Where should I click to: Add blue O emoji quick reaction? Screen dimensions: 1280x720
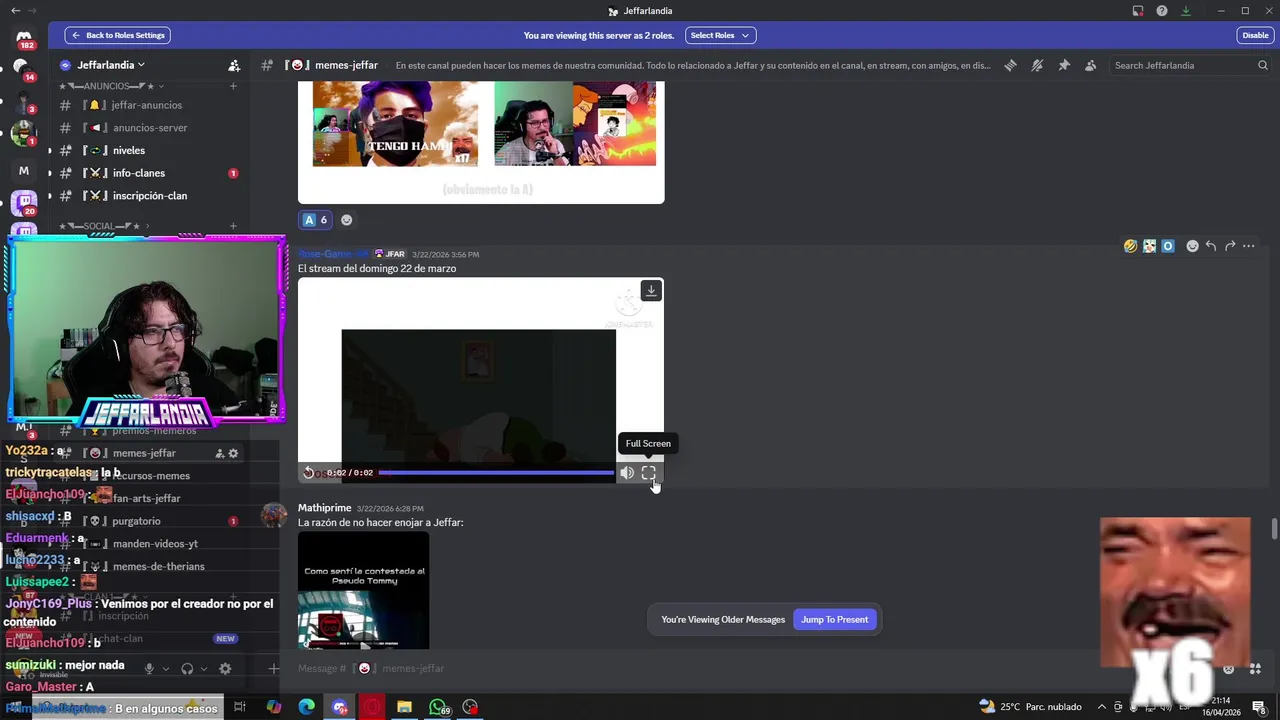click(1167, 246)
